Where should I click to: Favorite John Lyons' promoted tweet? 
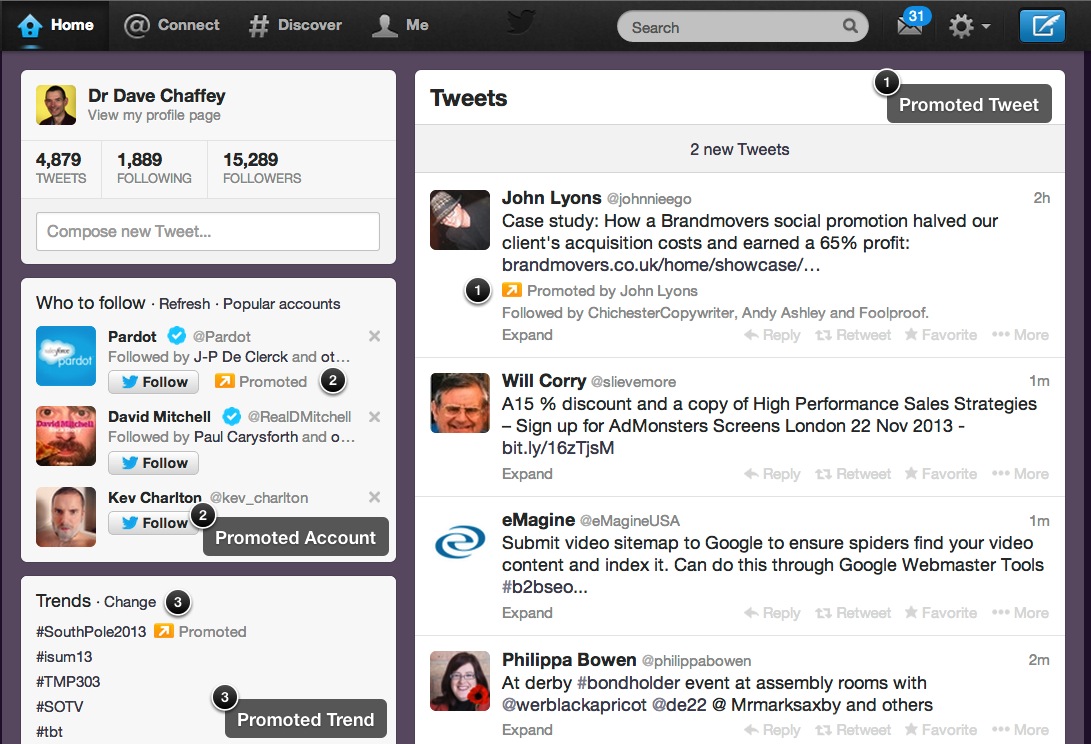940,335
